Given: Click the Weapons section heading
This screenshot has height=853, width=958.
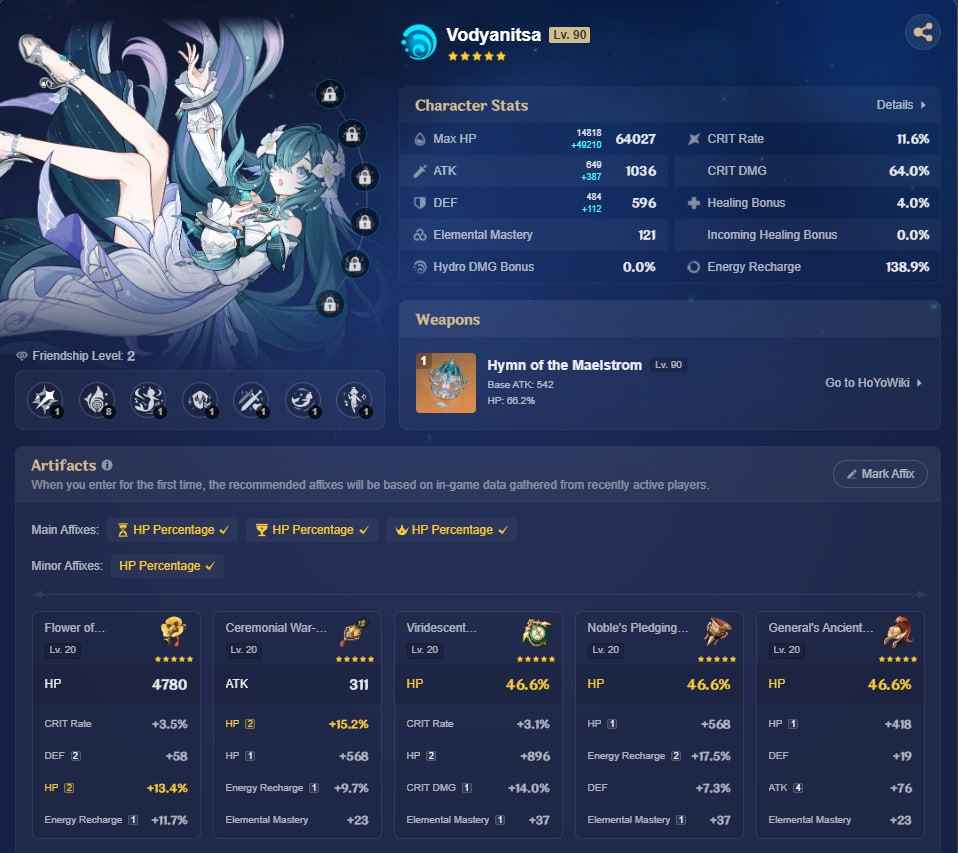Looking at the screenshot, I should pos(448,320).
